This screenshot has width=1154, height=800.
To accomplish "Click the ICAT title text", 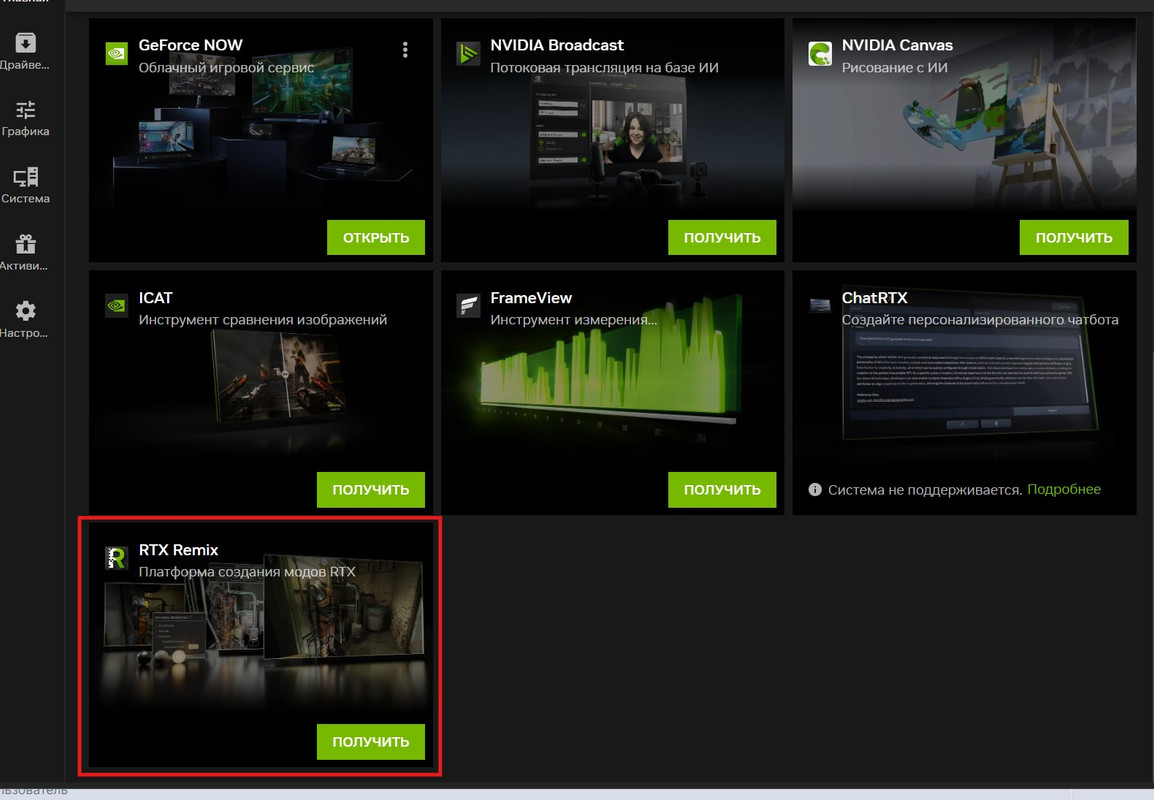I will click(x=155, y=297).
